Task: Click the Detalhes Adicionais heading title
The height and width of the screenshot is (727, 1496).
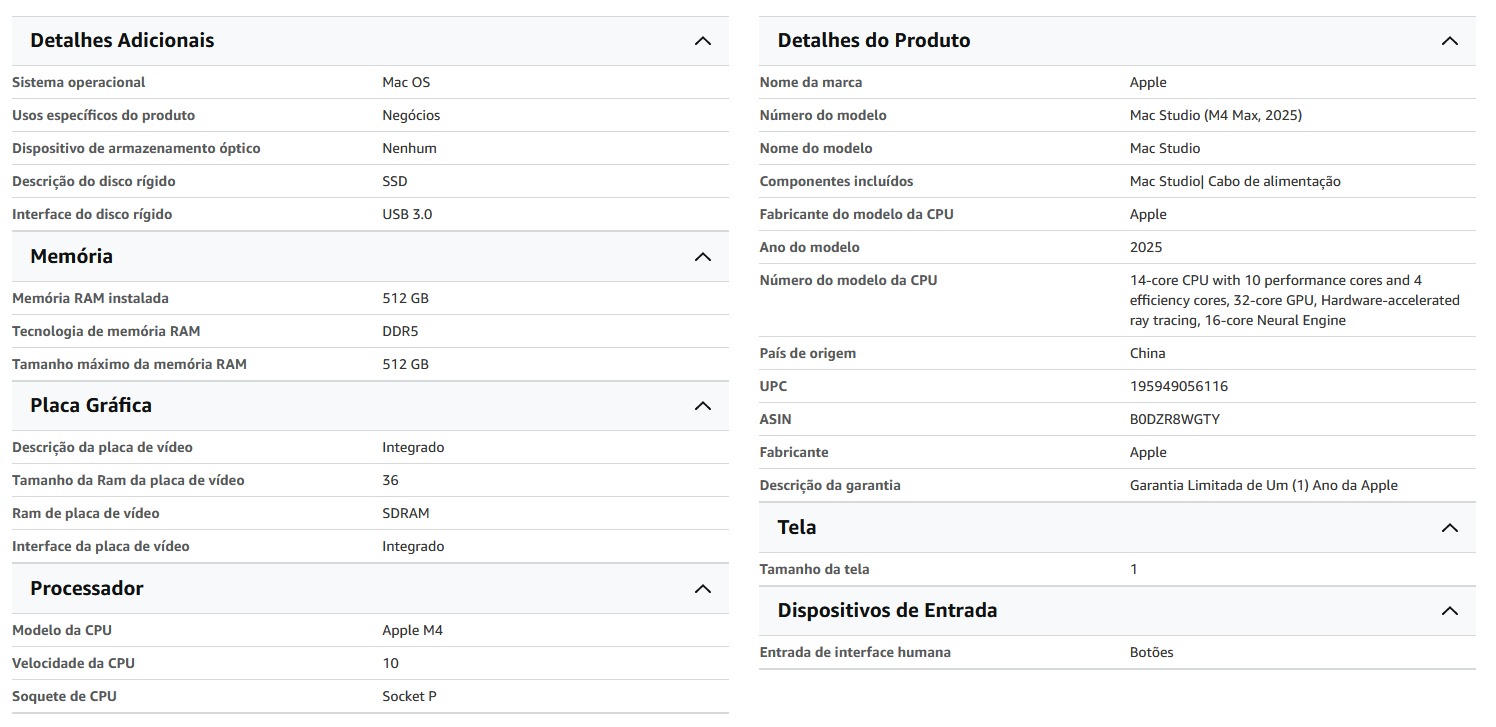Action: click(x=122, y=41)
